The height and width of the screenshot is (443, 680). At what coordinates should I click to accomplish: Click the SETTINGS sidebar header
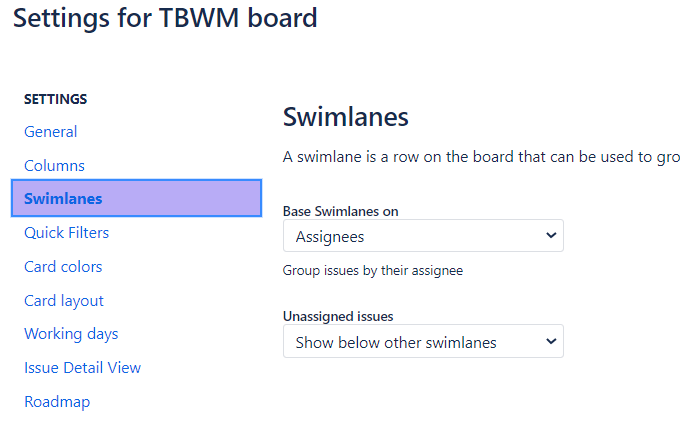[56, 99]
